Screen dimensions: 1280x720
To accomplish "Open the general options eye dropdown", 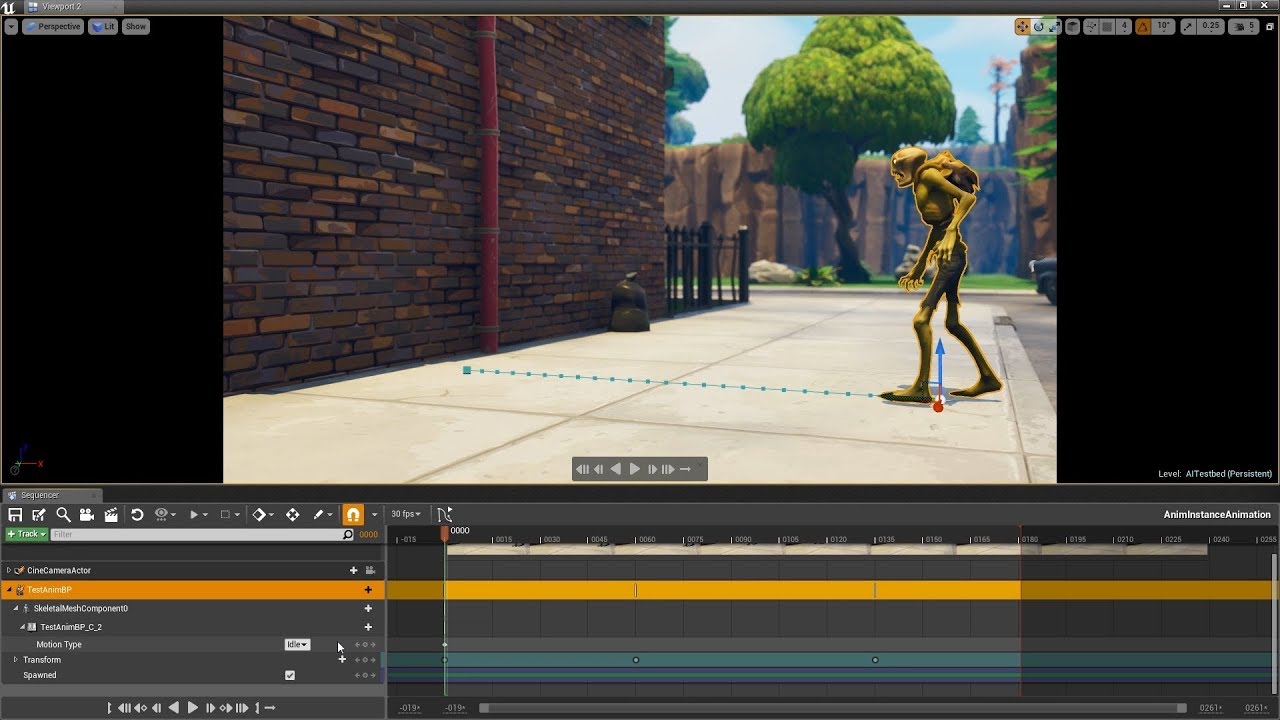I will (165, 515).
